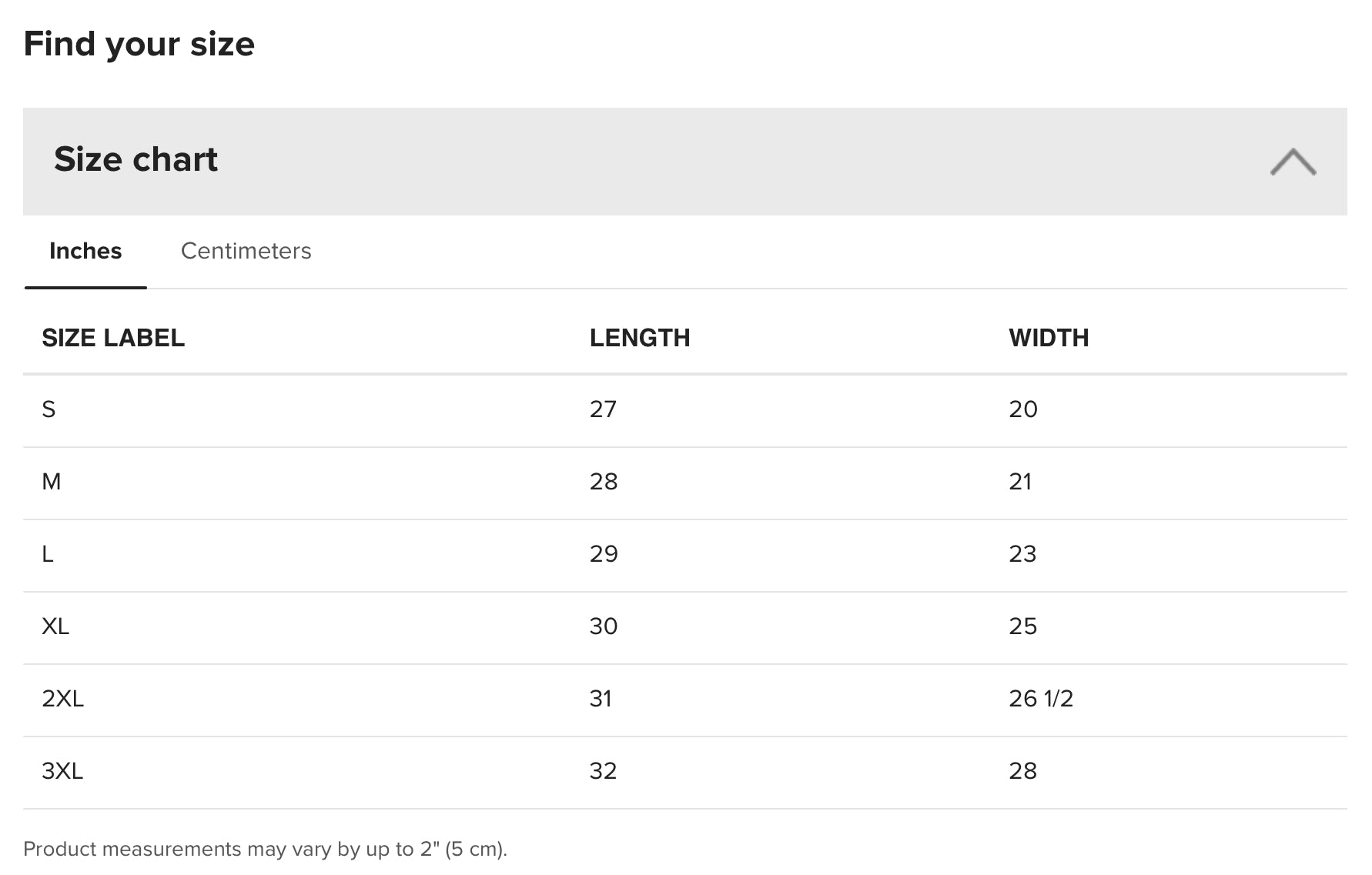The height and width of the screenshot is (875, 1372).
Task: Click the 3XL size label
Action: (62, 771)
